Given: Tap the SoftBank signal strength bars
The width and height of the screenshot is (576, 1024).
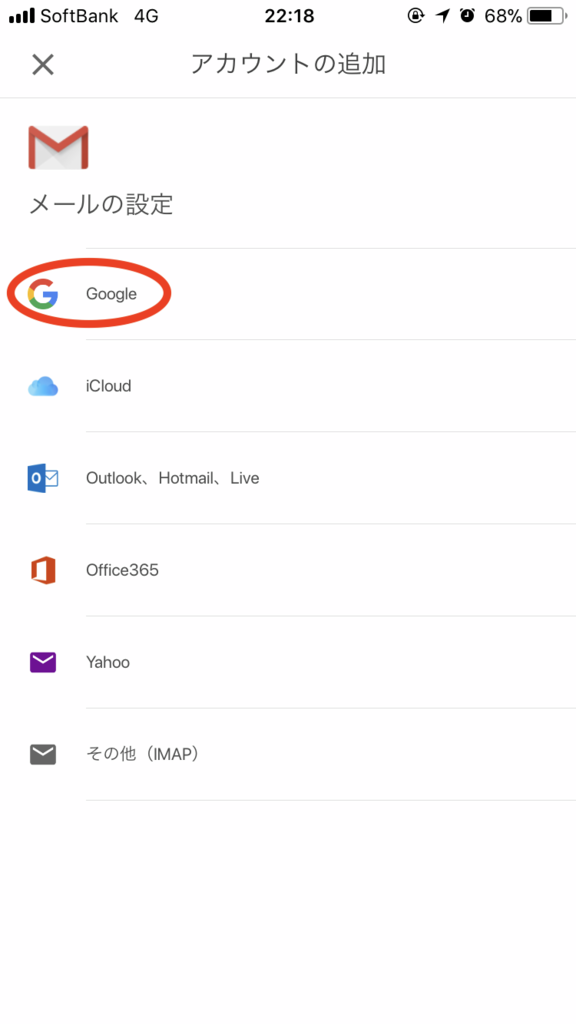Looking at the screenshot, I should [22, 16].
